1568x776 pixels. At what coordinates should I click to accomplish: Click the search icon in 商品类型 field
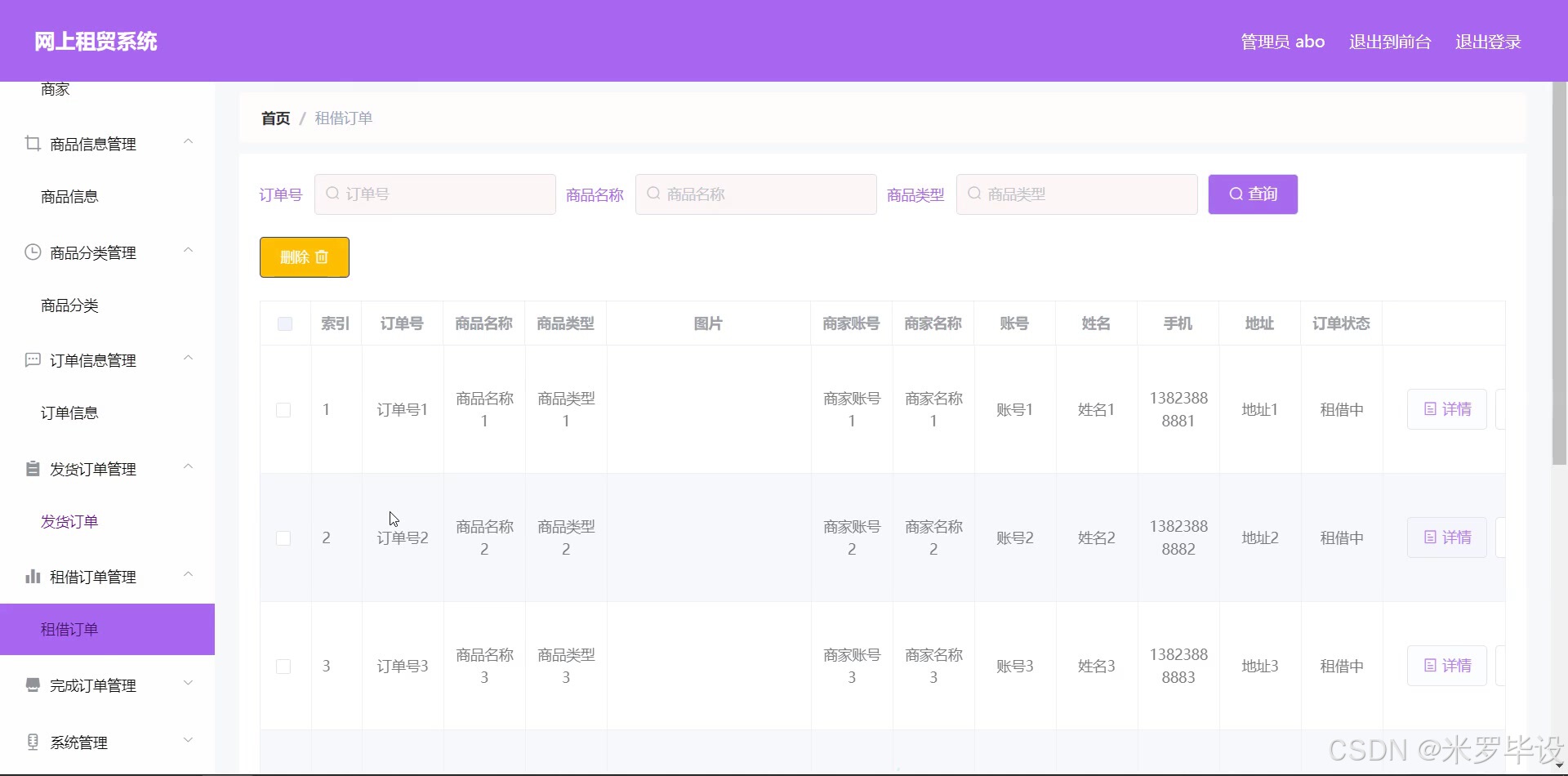pos(974,194)
